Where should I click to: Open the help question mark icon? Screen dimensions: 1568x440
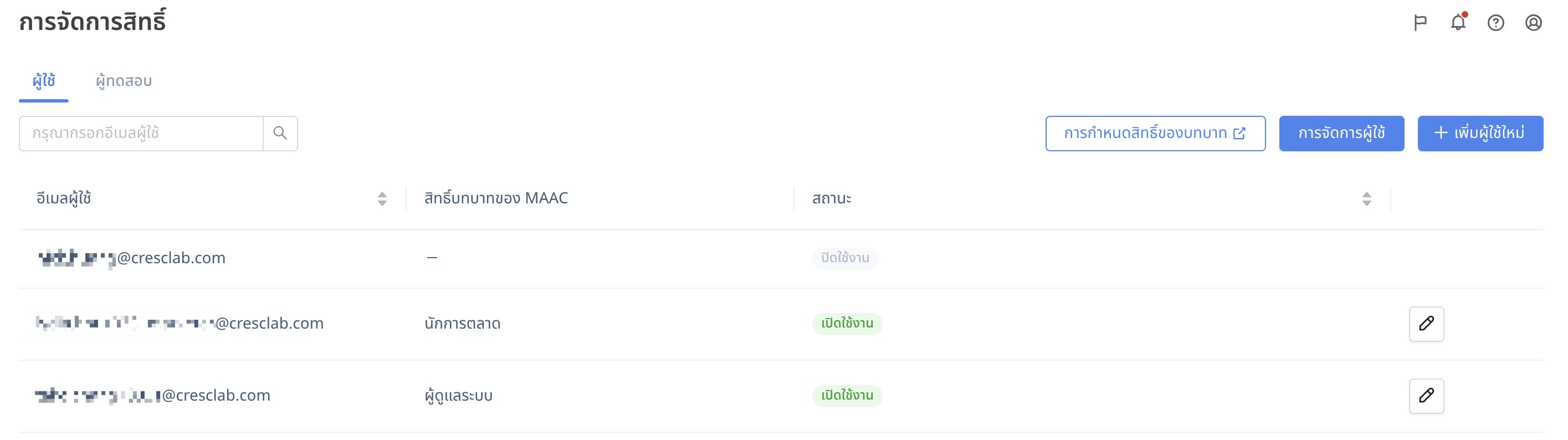click(x=1495, y=23)
